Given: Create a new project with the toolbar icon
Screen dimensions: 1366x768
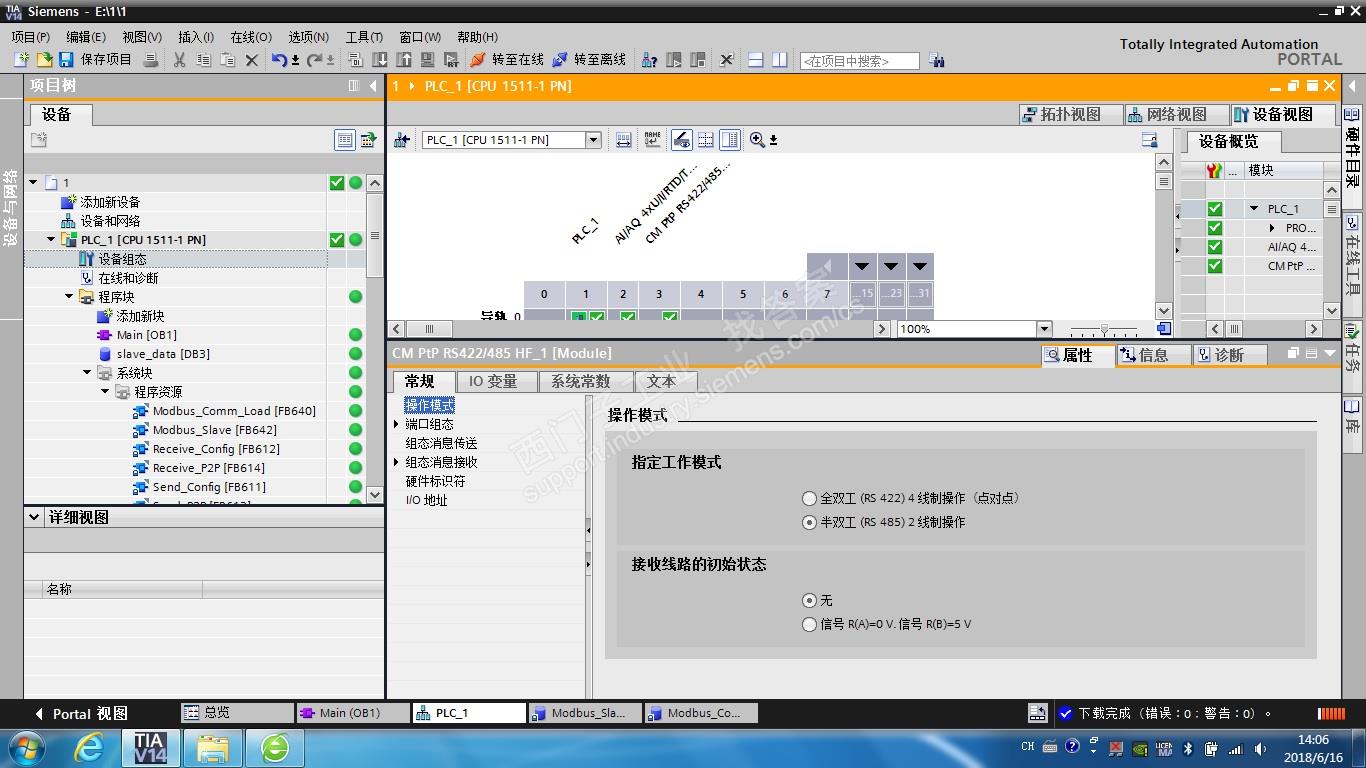Looking at the screenshot, I should pyautogui.click(x=21, y=60).
